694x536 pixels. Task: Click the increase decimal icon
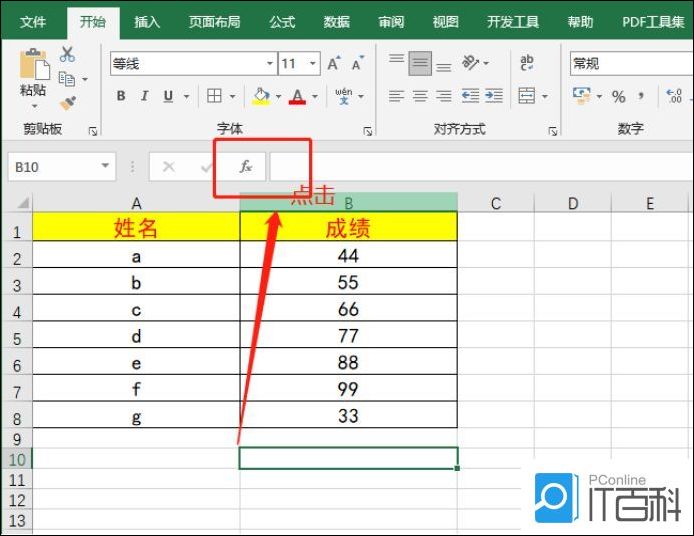(x=674, y=96)
